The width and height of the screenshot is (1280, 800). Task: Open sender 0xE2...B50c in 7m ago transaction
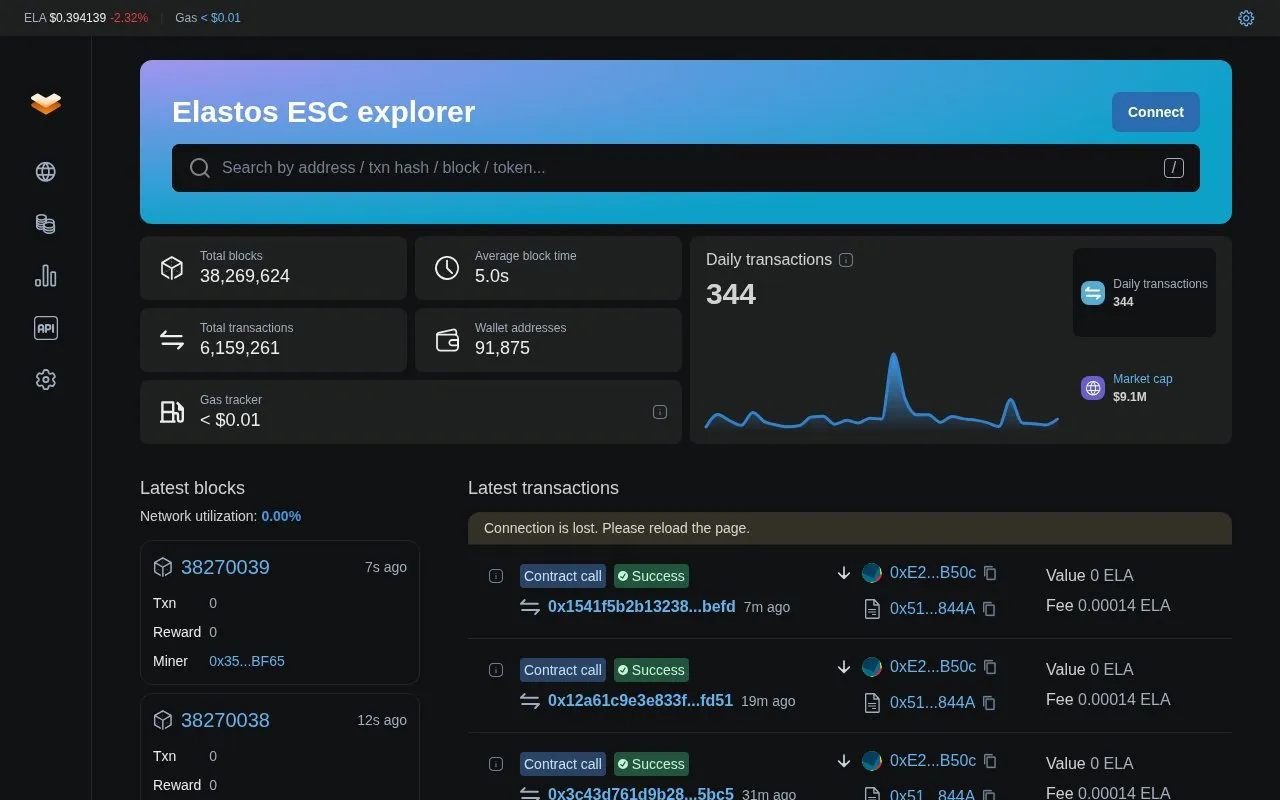(933, 573)
